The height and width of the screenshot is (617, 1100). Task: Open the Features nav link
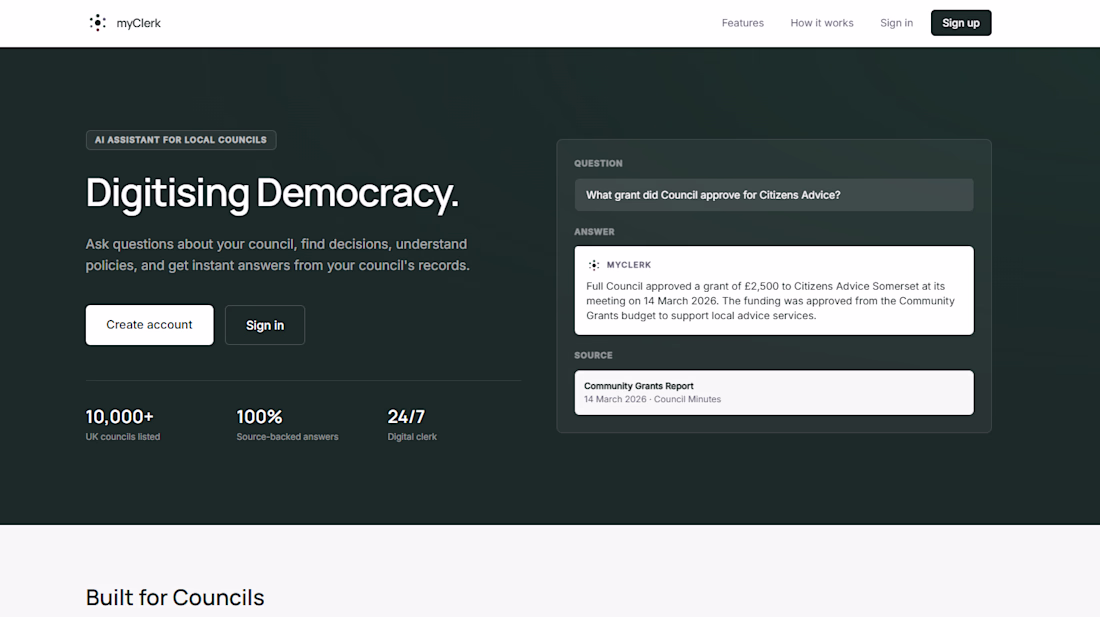tap(742, 23)
